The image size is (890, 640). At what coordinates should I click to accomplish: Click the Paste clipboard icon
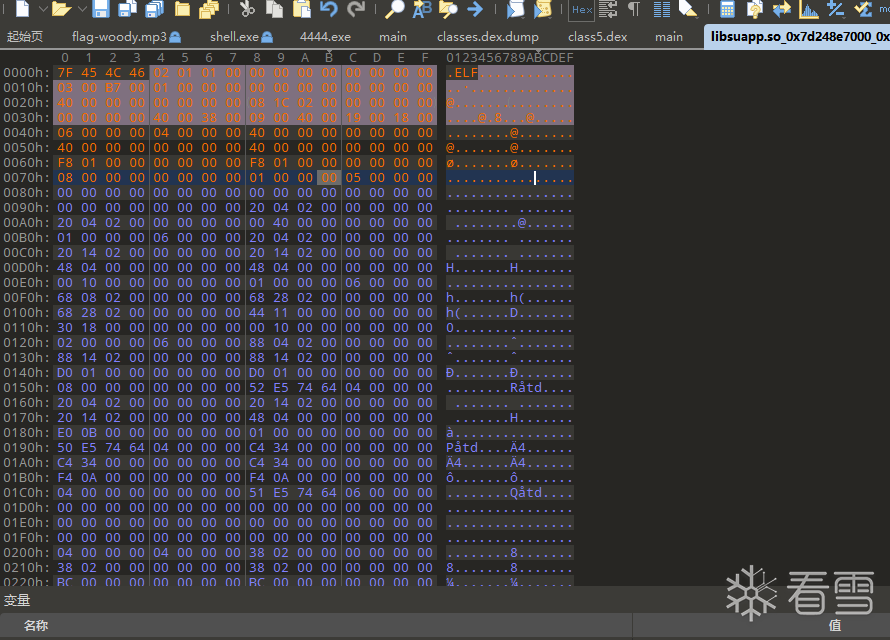[302, 9]
